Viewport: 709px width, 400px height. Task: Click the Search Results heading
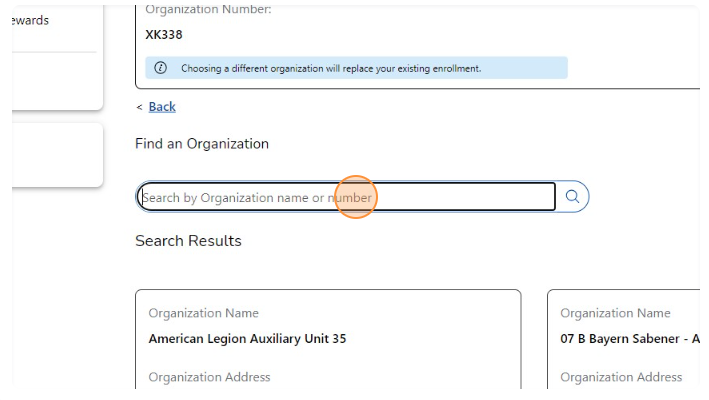[x=188, y=241]
